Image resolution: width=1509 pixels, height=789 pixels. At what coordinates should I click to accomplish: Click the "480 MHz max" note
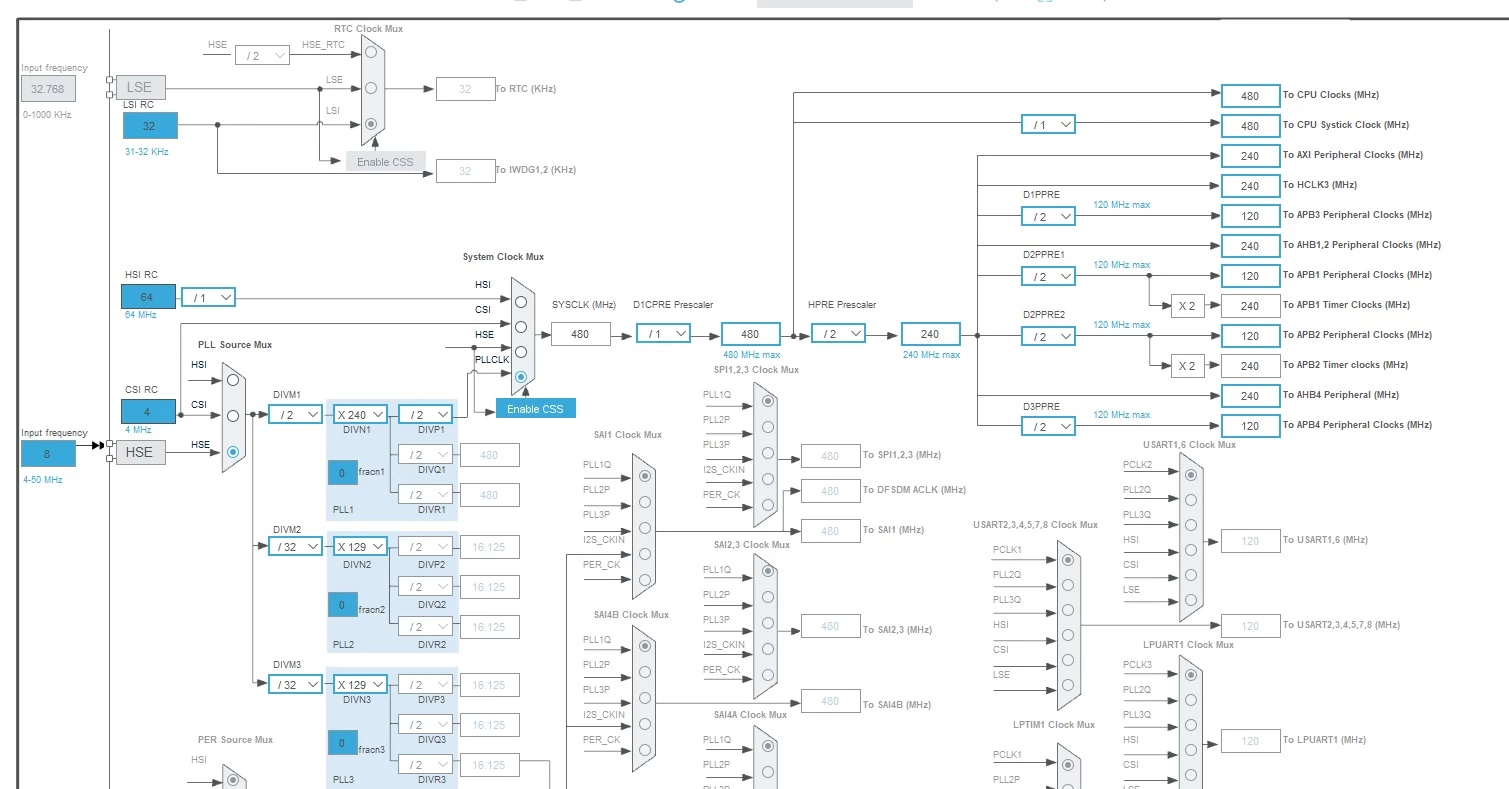[750, 354]
